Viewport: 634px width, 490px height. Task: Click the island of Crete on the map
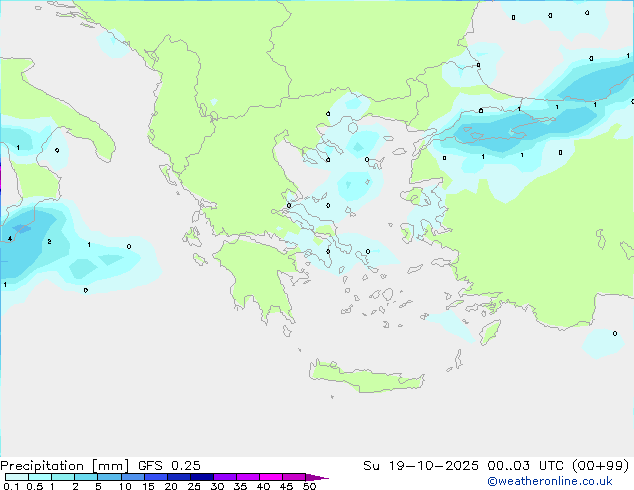[366, 376]
